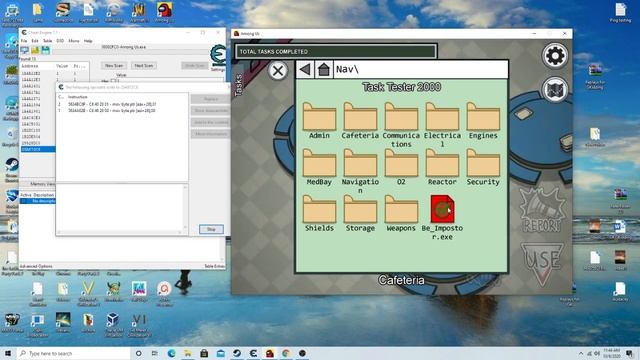
Task: Open the Shields folder
Action: (x=319, y=213)
